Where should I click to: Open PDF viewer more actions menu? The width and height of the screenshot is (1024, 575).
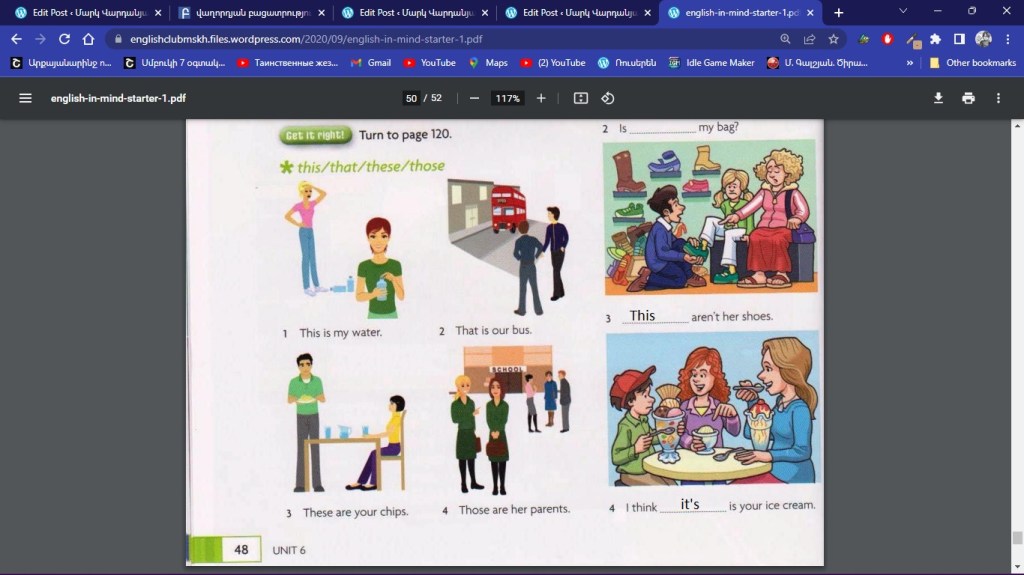click(998, 98)
